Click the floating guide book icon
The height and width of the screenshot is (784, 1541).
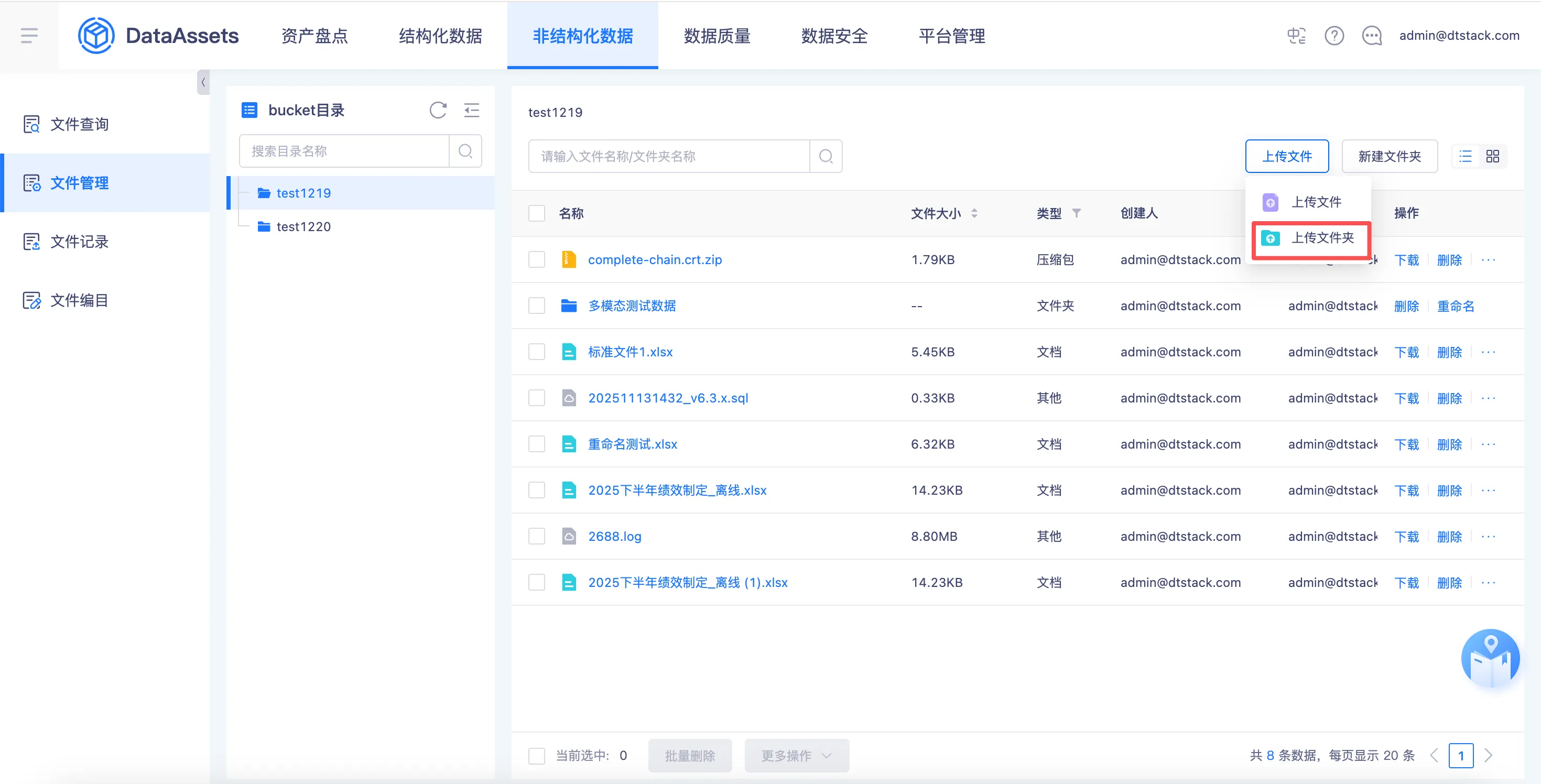1490,658
